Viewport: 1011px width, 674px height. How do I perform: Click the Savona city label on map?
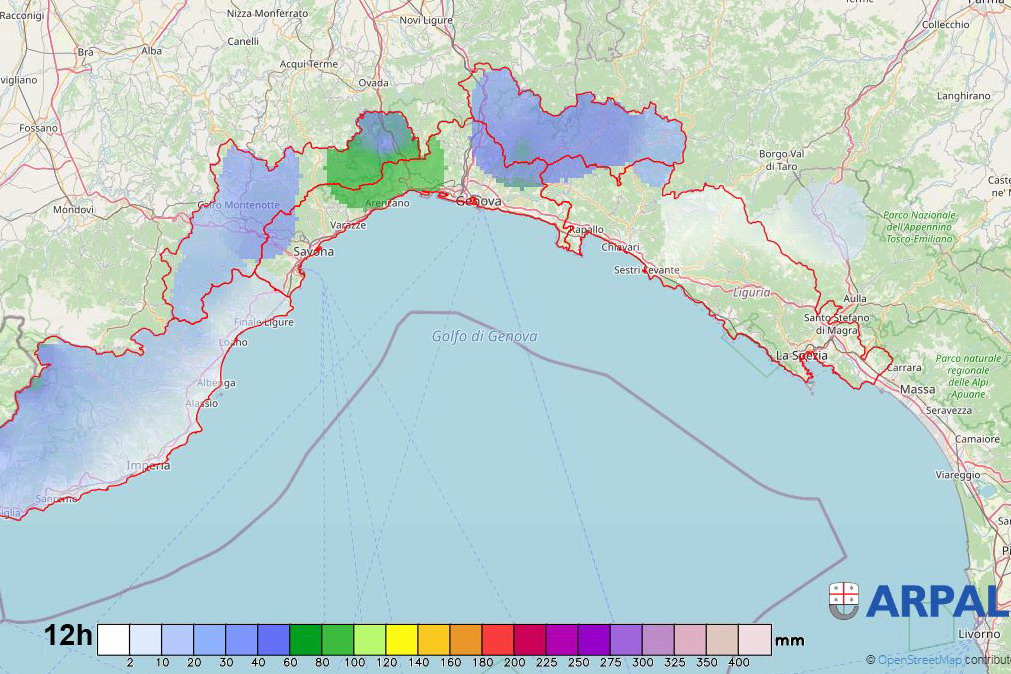click(313, 252)
